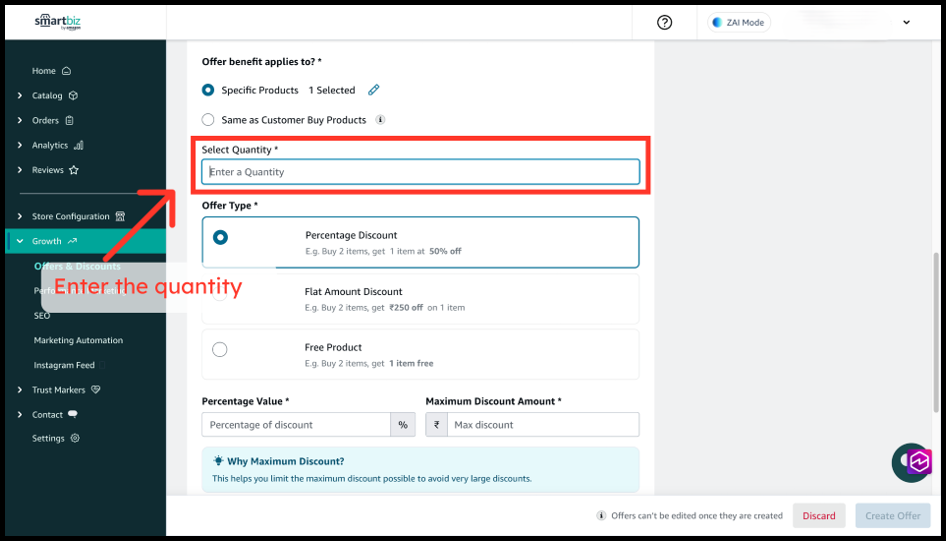This screenshot has height=541, width=946.
Task: Expand the Catalog sidebar section
Action: tap(20, 96)
